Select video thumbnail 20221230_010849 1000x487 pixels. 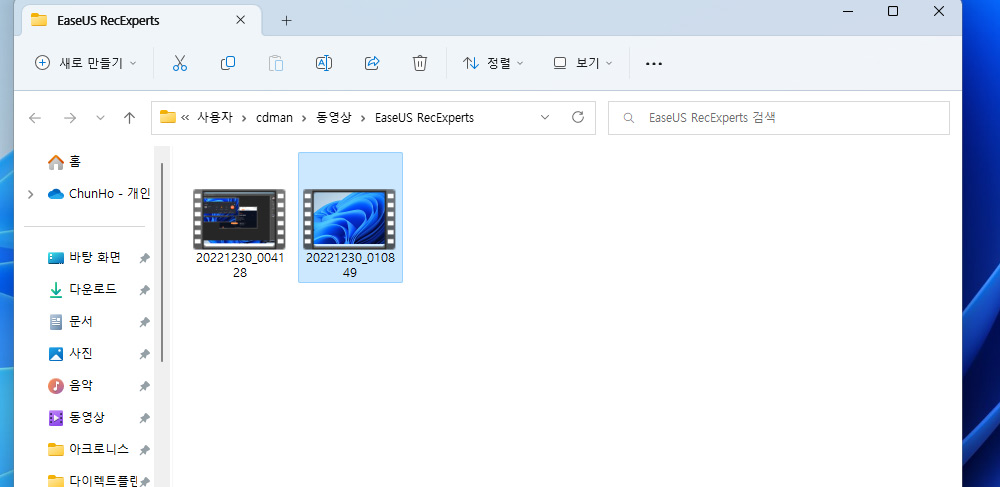click(350, 217)
